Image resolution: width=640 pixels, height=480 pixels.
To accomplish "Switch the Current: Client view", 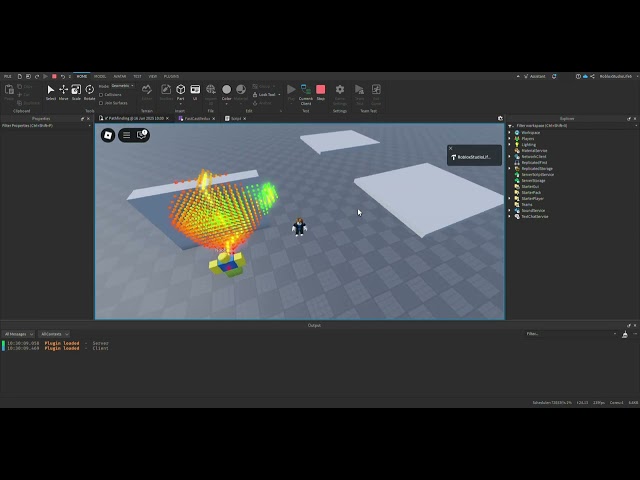I will 306,95.
